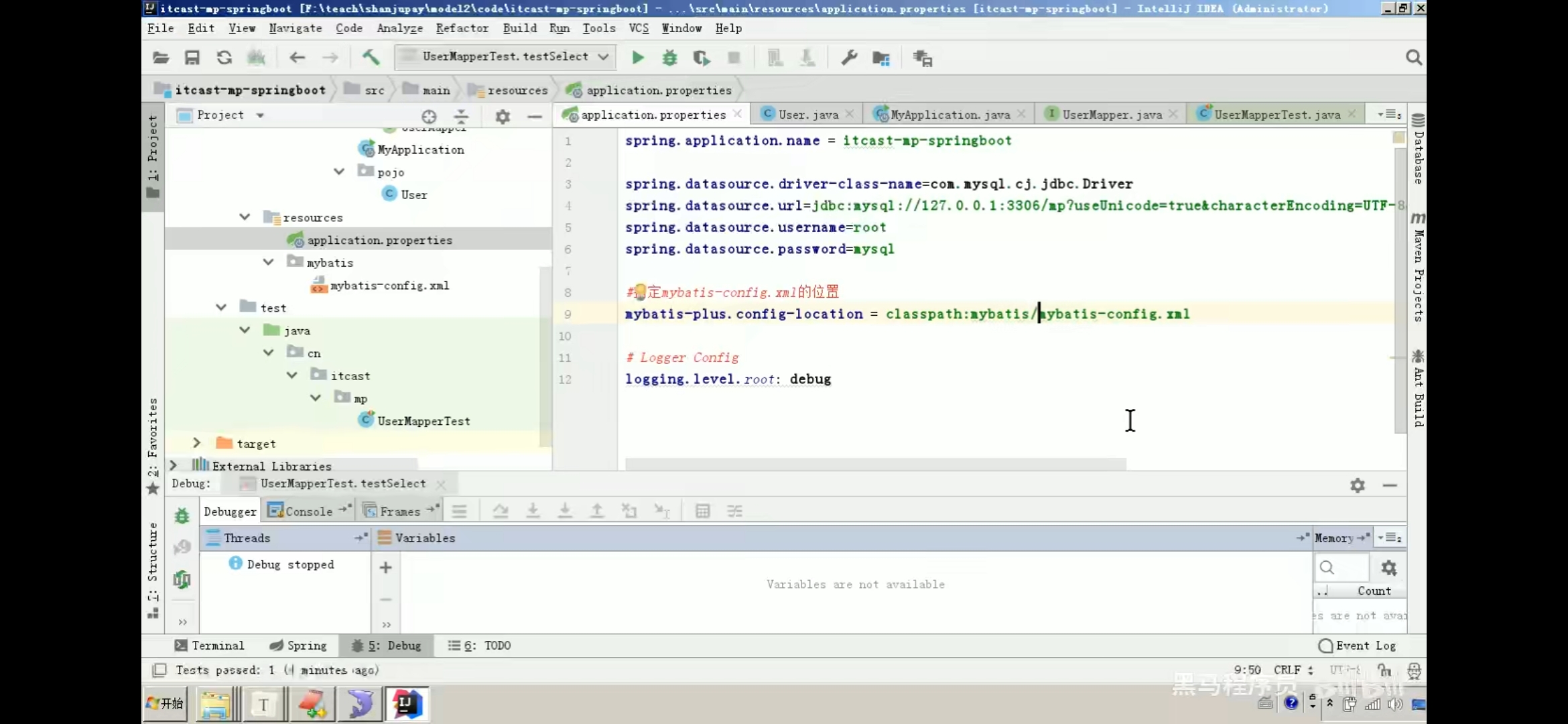This screenshot has height=724, width=1568.
Task: Collapse the resources folder node
Action: click(x=245, y=217)
